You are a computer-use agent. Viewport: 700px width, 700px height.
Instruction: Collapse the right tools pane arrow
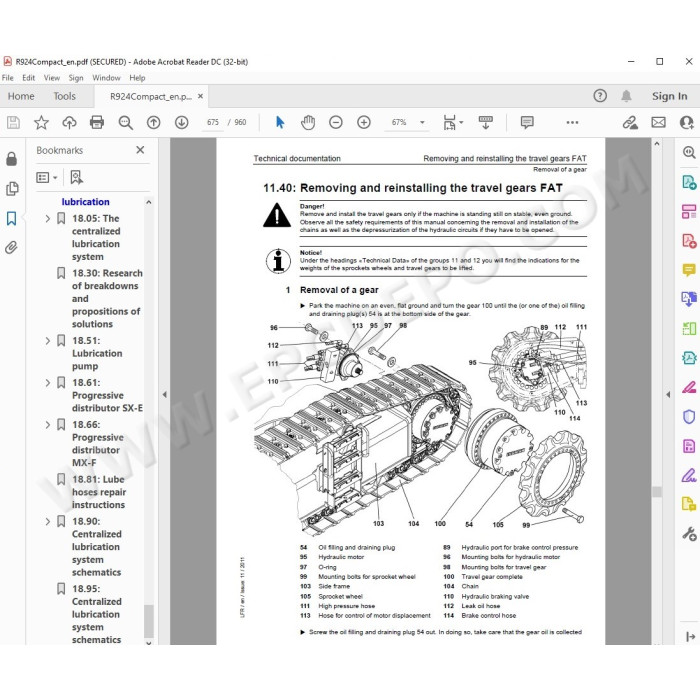pyautogui.click(x=668, y=395)
